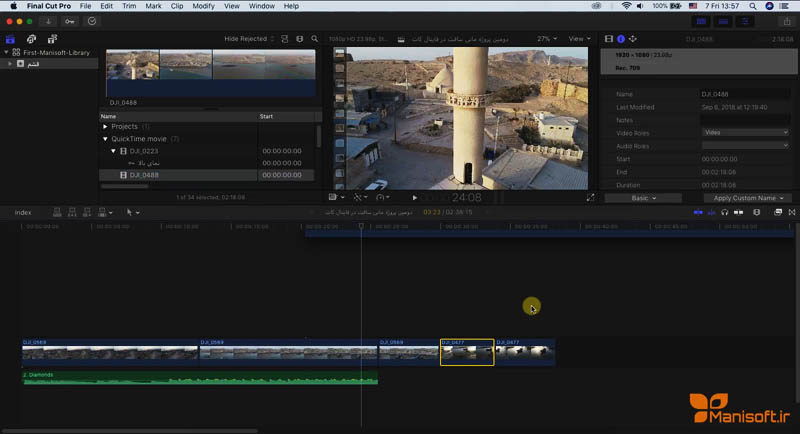Select the Info inspector icon
This screenshot has height=434, width=800.
(621, 39)
